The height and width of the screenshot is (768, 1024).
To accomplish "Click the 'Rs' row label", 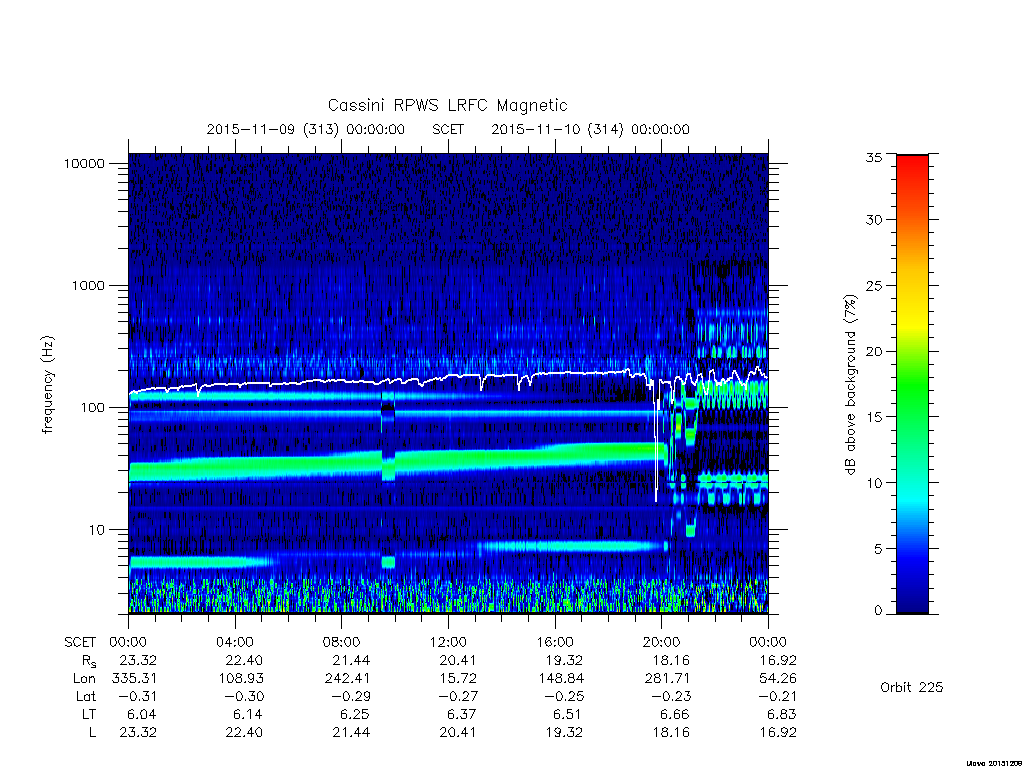I will [x=89, y=662].
